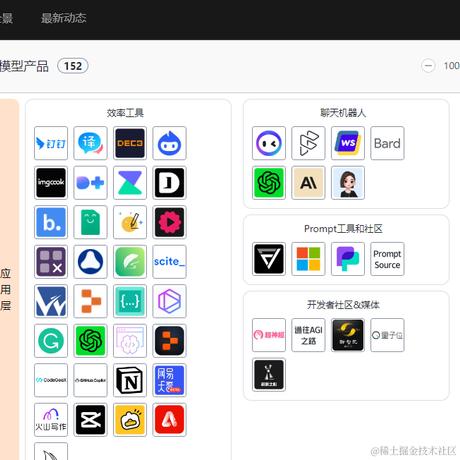Click ChatGPT icon in 聊天机器人 panel

269,183
